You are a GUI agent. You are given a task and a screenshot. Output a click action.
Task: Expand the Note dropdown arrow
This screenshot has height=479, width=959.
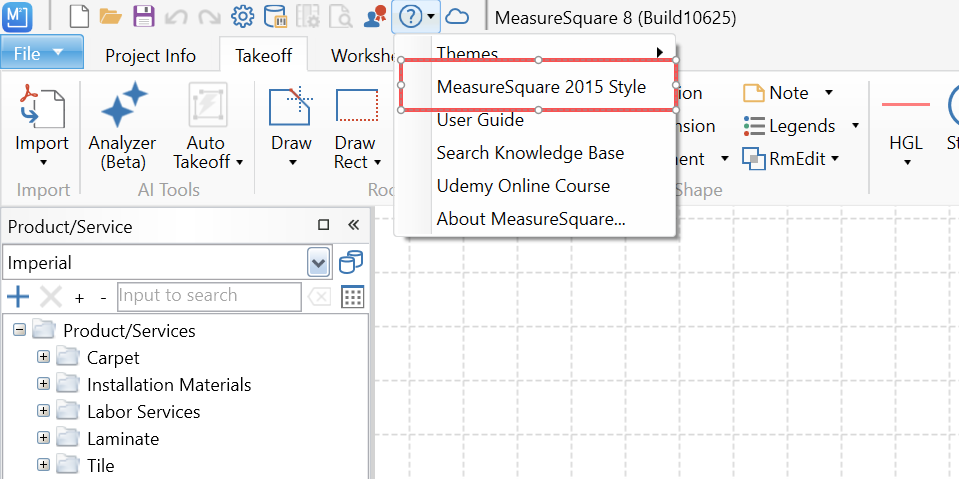click(829, 93)
